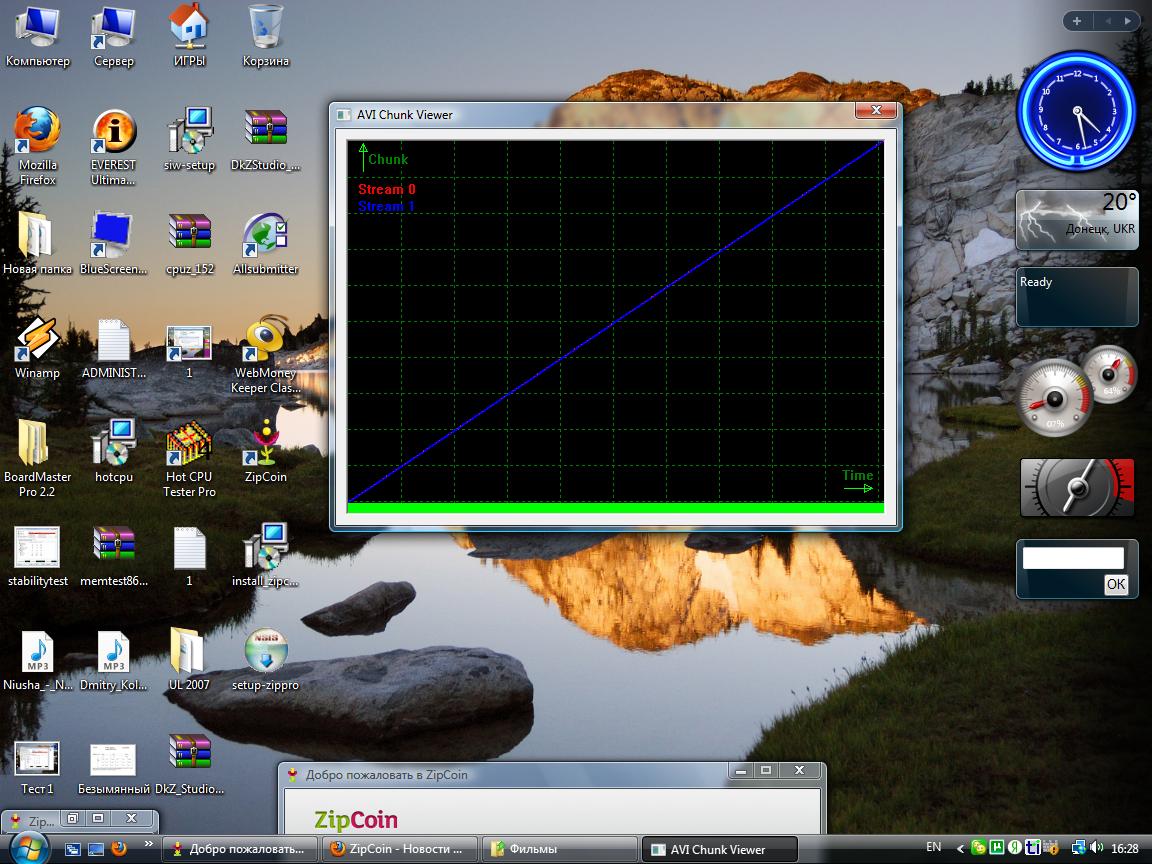The width and height of the screenshot is (1152, 864).
Task: Click the add gadget plus button in sidebar
Action: pos(1077,21)
